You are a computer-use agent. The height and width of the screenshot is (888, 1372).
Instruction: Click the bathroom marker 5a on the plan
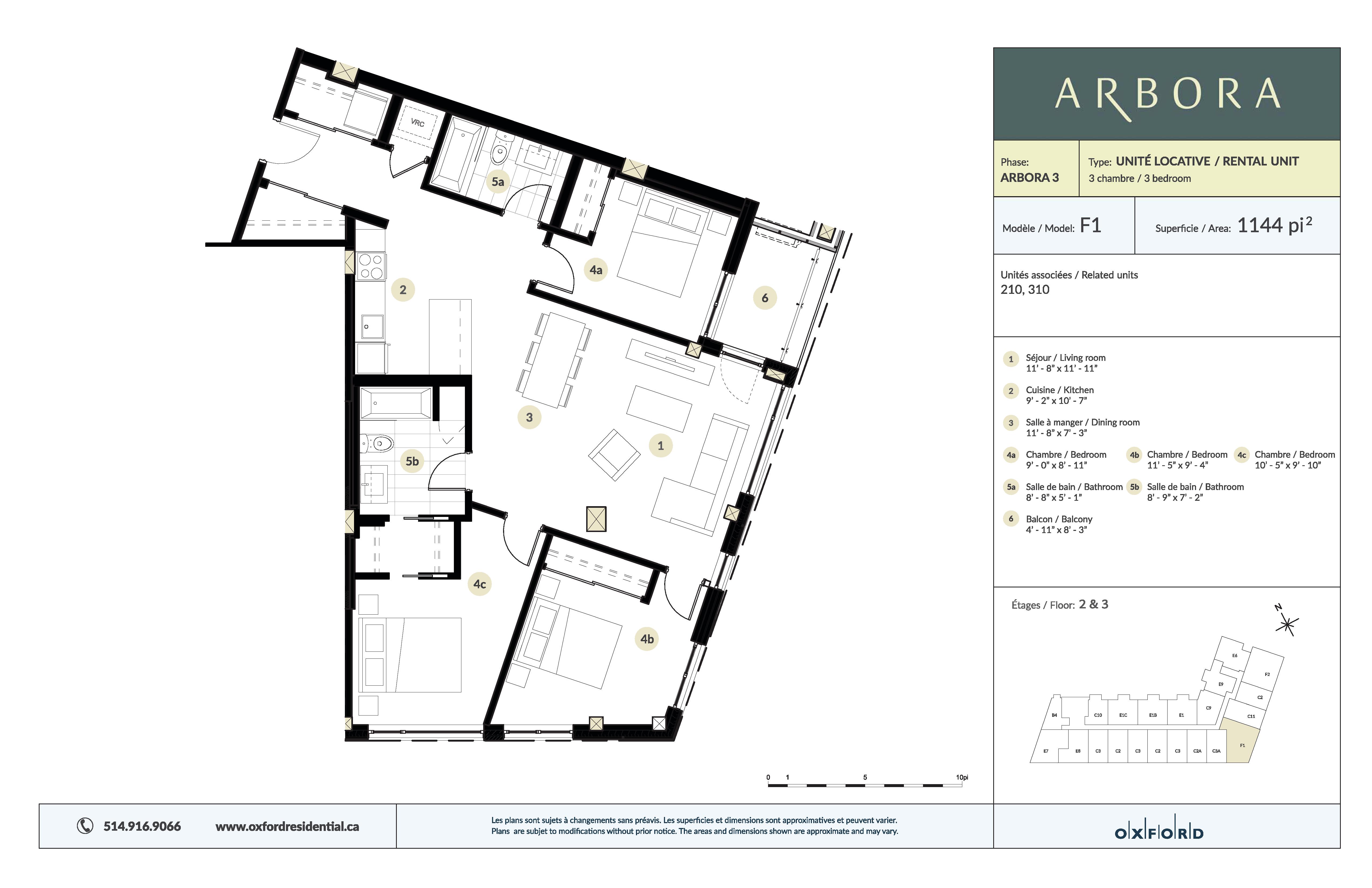click(x=497, y=182)
